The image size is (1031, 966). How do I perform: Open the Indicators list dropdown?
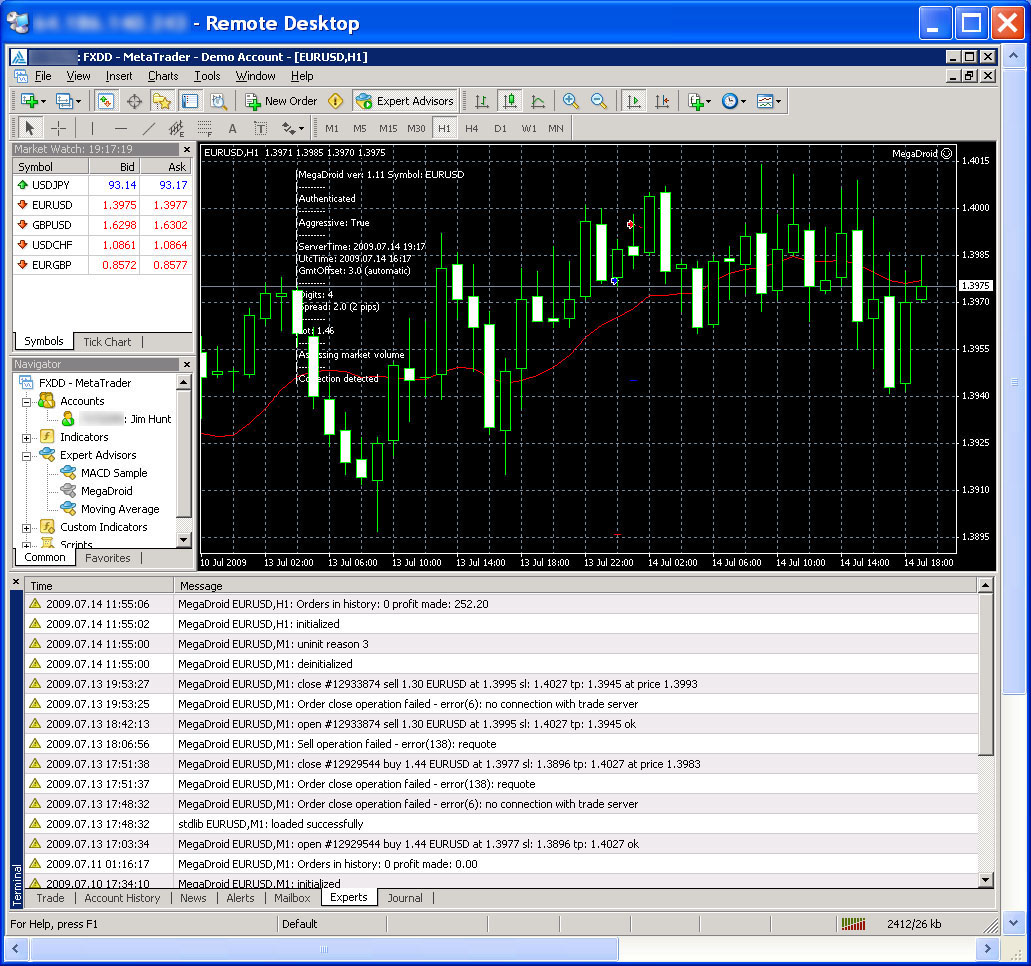coord(699,101)
